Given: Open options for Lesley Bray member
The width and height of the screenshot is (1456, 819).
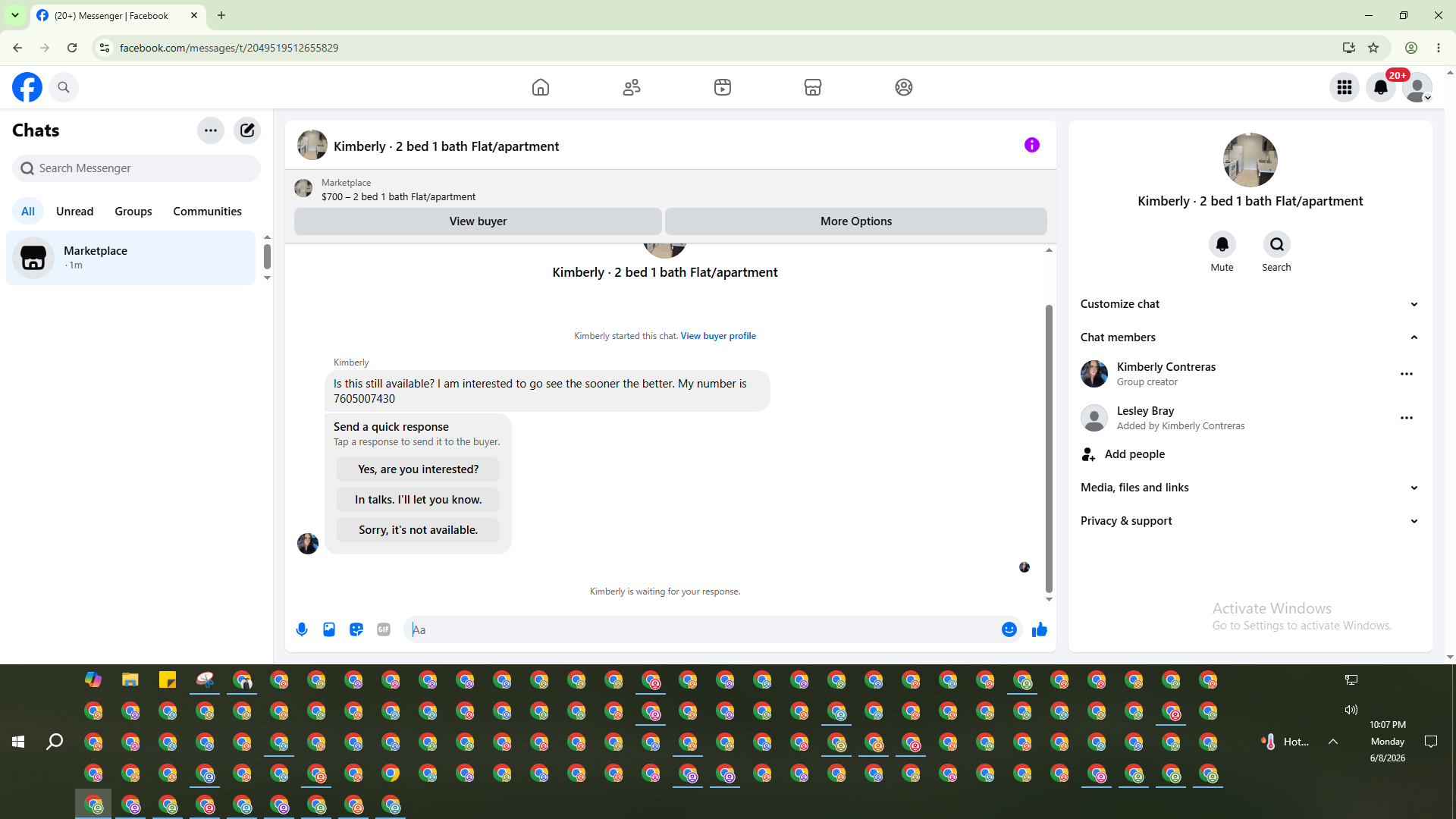Looking at the screenshot, I should (1407, 418).
